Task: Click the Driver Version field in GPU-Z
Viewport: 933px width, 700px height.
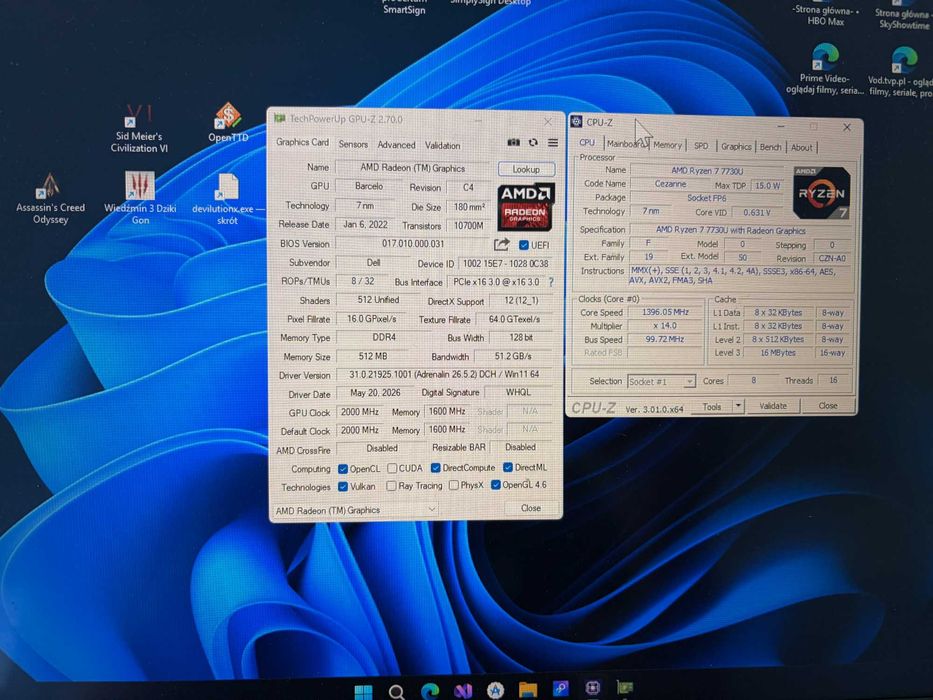Action: 444,374
